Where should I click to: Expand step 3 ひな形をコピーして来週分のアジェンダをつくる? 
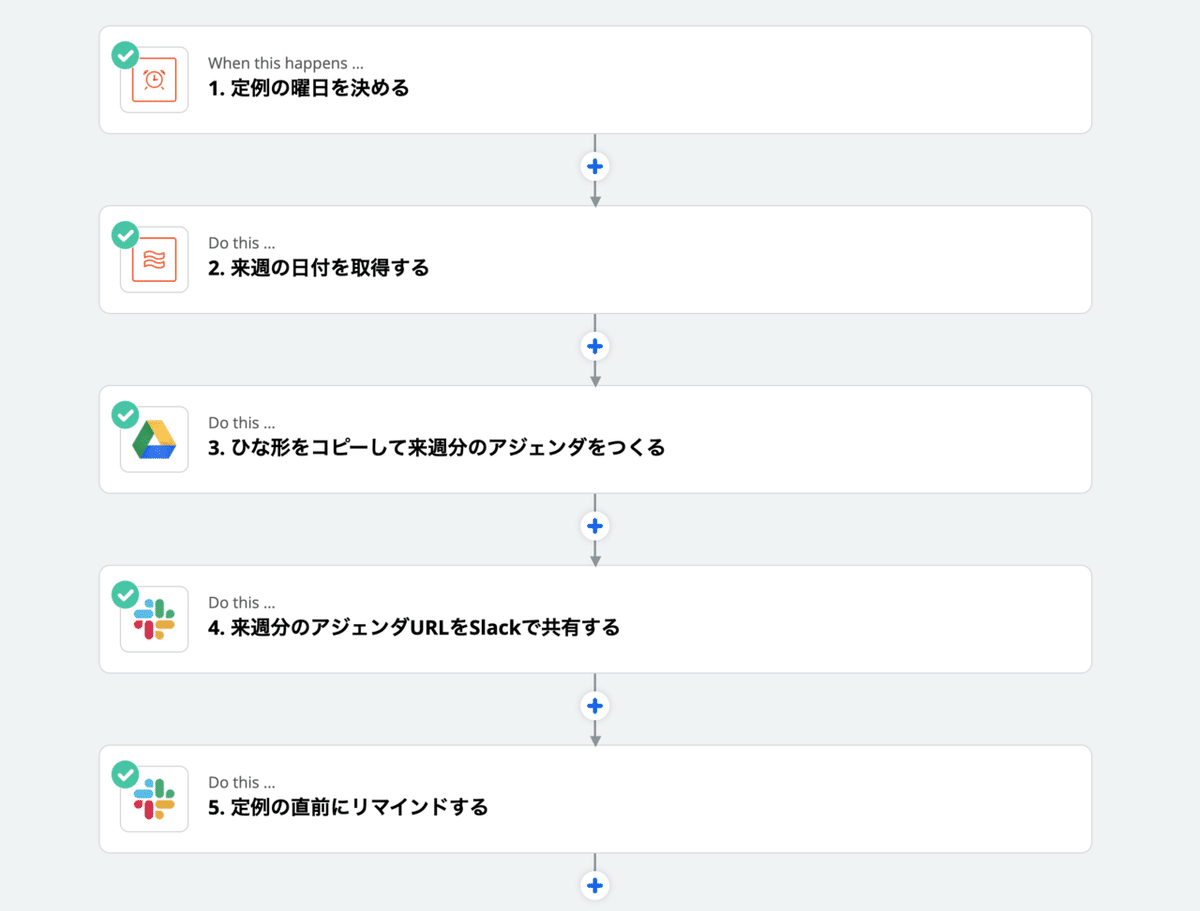coord(436,448)
